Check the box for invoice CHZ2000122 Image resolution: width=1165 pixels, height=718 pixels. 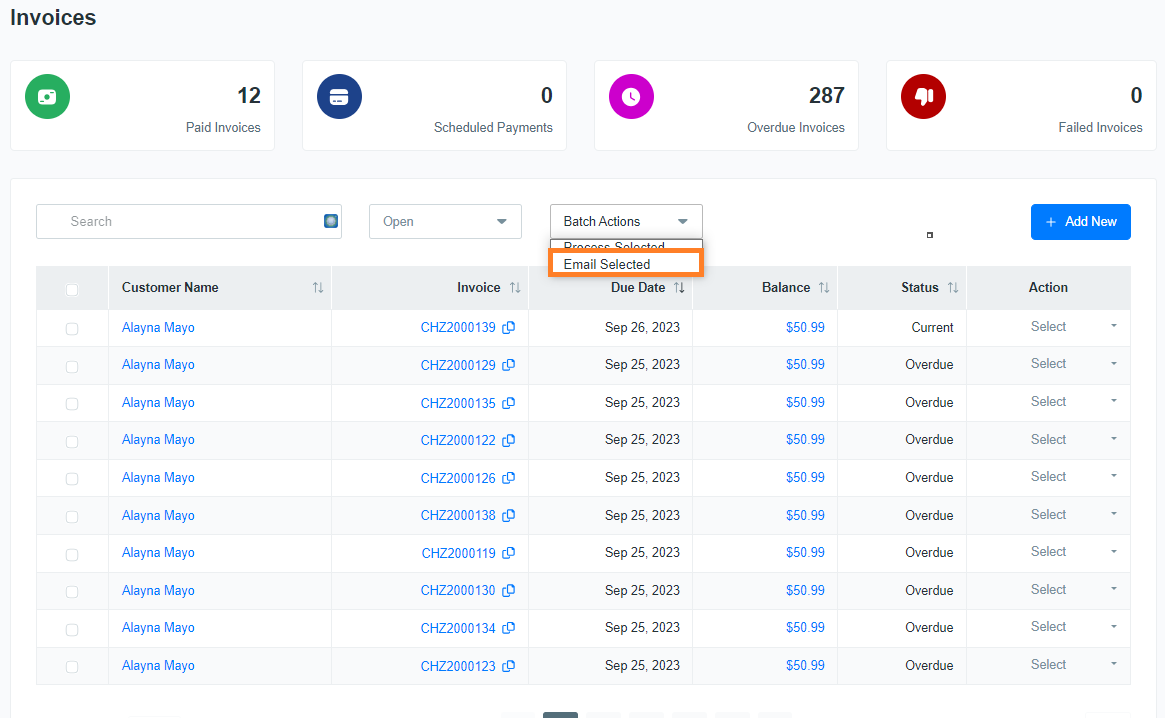[x=72, y=442]
